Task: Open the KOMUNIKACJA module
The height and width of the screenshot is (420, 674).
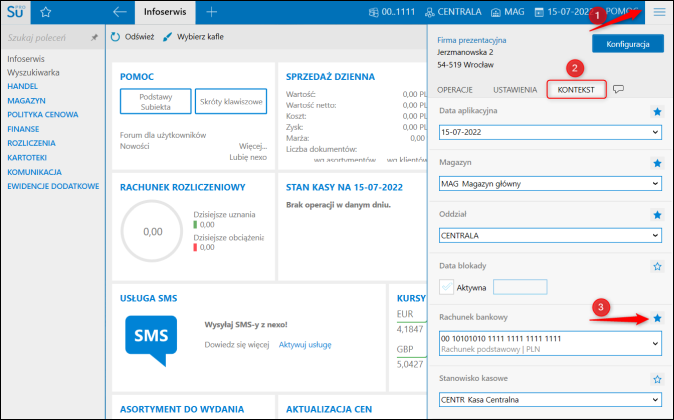Action: (34, 172)
